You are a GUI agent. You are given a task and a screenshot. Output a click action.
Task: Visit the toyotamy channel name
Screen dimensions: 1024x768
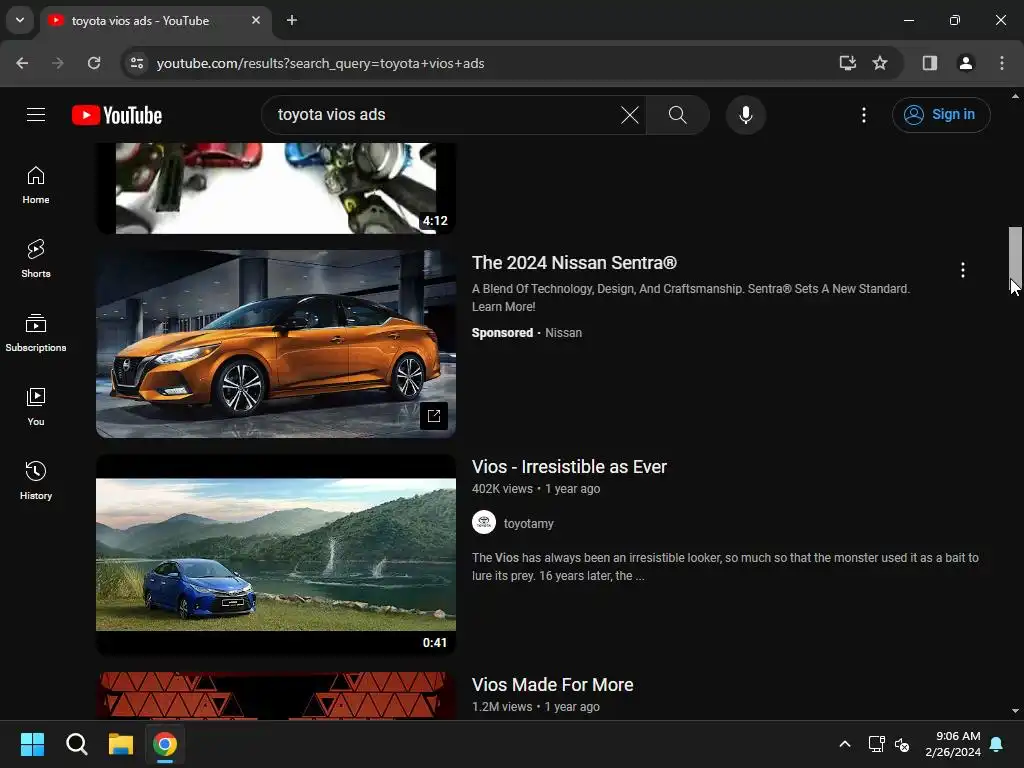pos(528,524)
